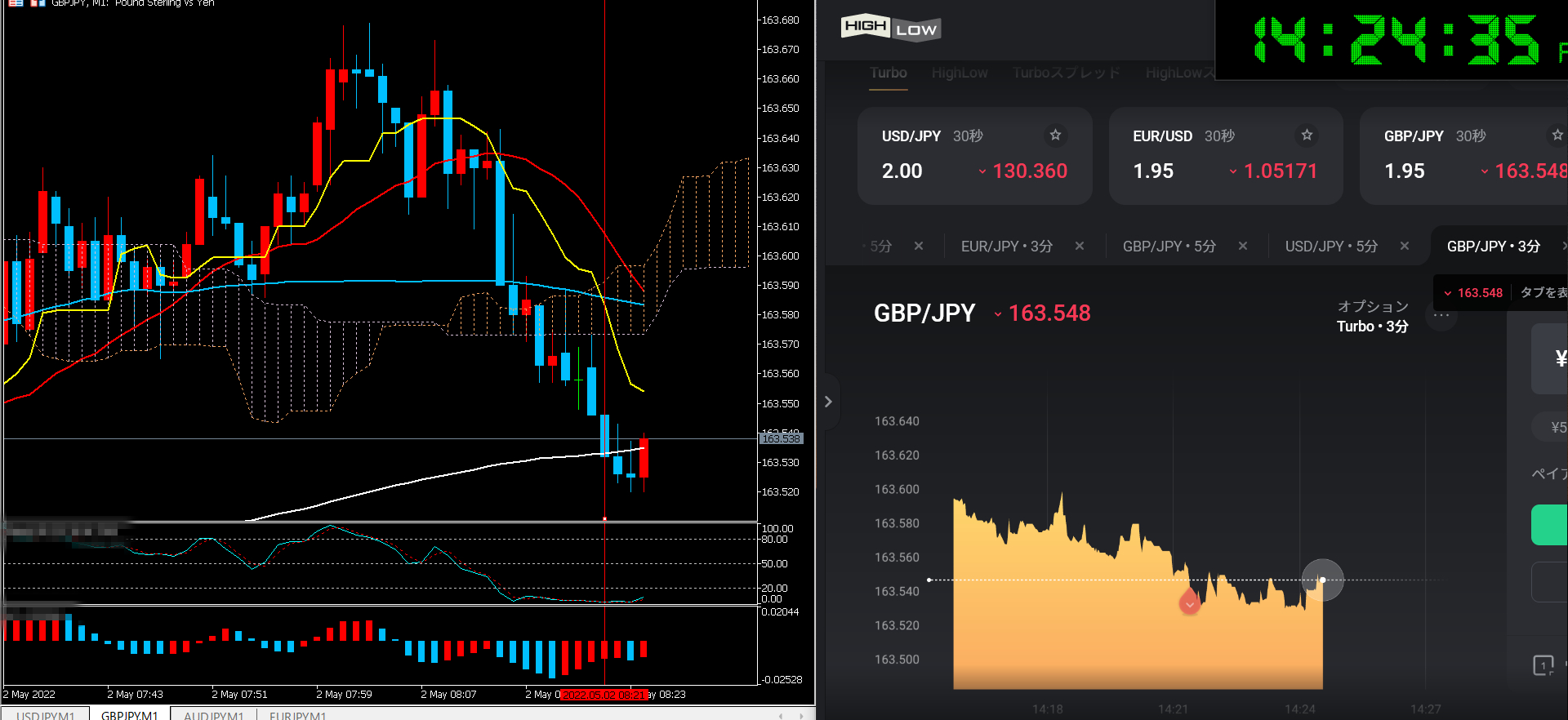1568x720 pixels.
Task: Close the USD/JPY 5分 tab
Action: tap(1405, 246)
